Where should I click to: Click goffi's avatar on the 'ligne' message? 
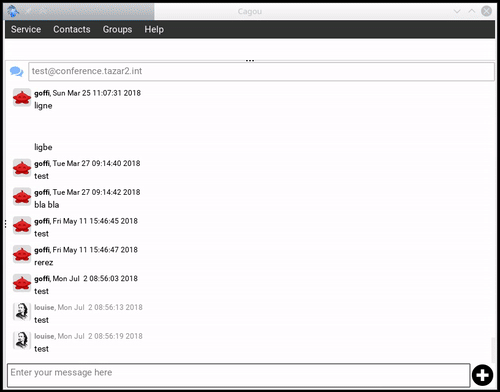22,98
